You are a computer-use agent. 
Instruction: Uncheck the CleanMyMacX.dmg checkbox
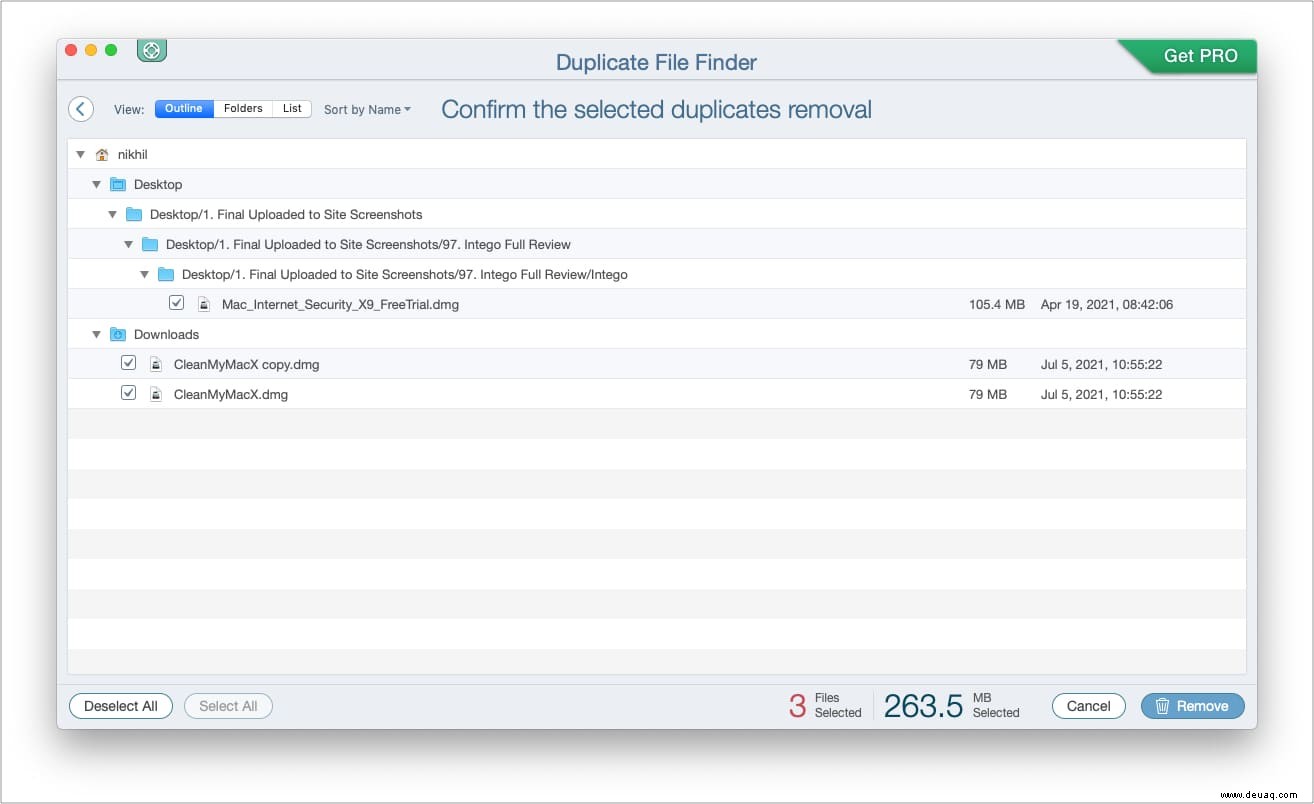pyautogui.click(x=128, y=393)
